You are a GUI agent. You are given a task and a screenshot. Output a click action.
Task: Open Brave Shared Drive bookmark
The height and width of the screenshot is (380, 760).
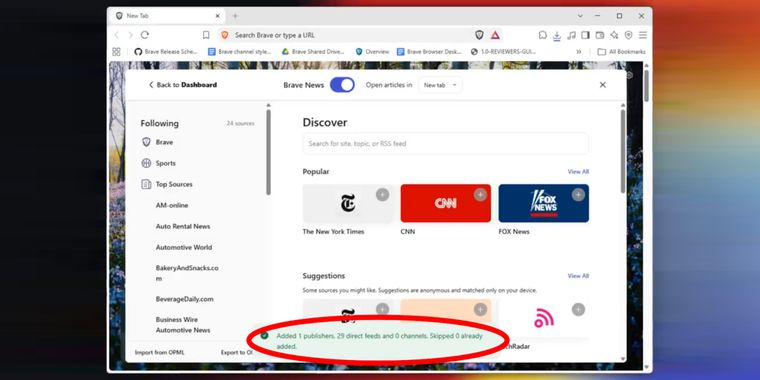[313, 51]
